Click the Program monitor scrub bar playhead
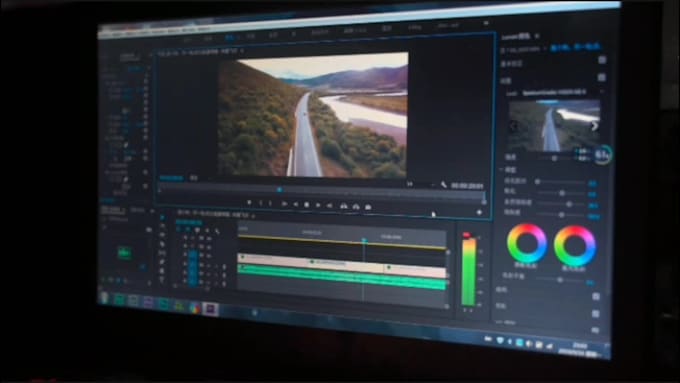Viewport: 680px width, 383px height. click(x=280, y=190)
